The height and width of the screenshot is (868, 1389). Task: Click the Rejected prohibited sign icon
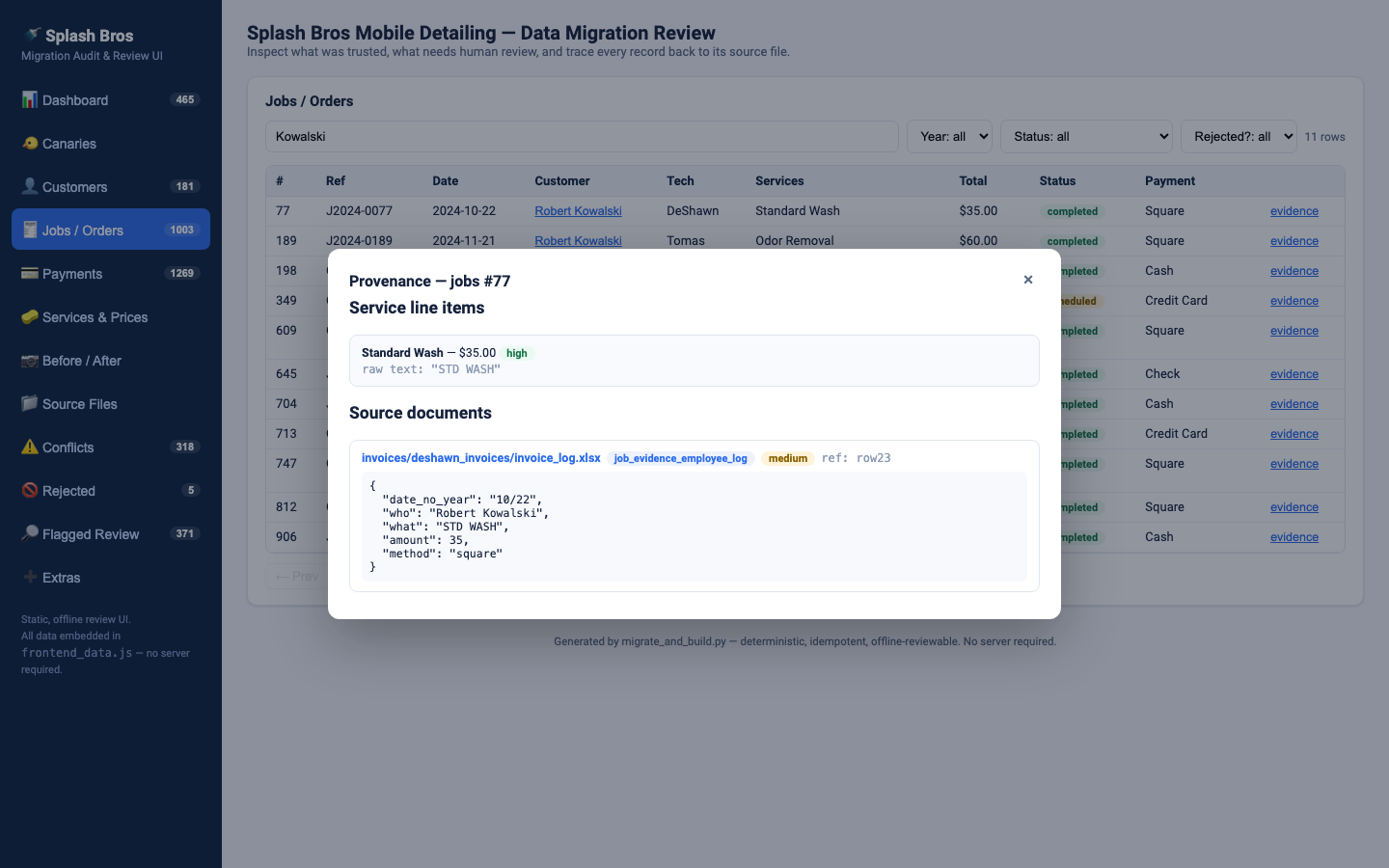click(x=30, y=491)
